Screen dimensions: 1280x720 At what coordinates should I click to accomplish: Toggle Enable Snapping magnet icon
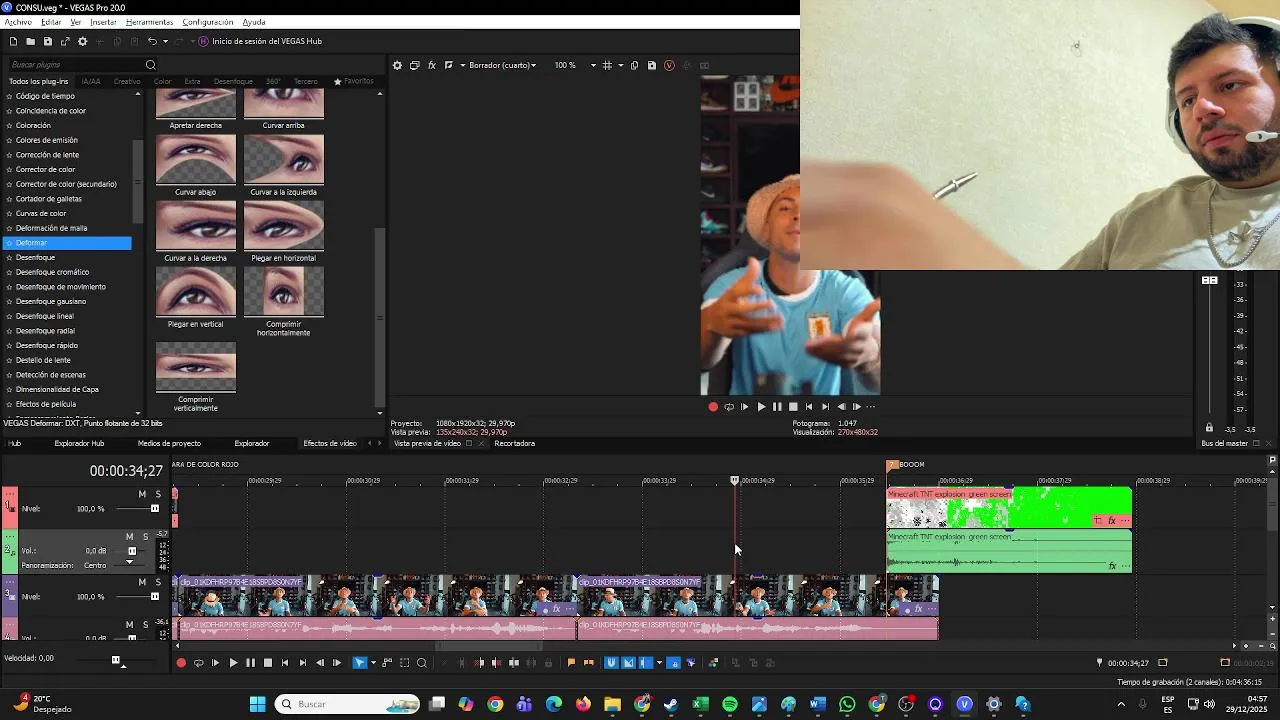pyautogui.click(x=611, y=663)
